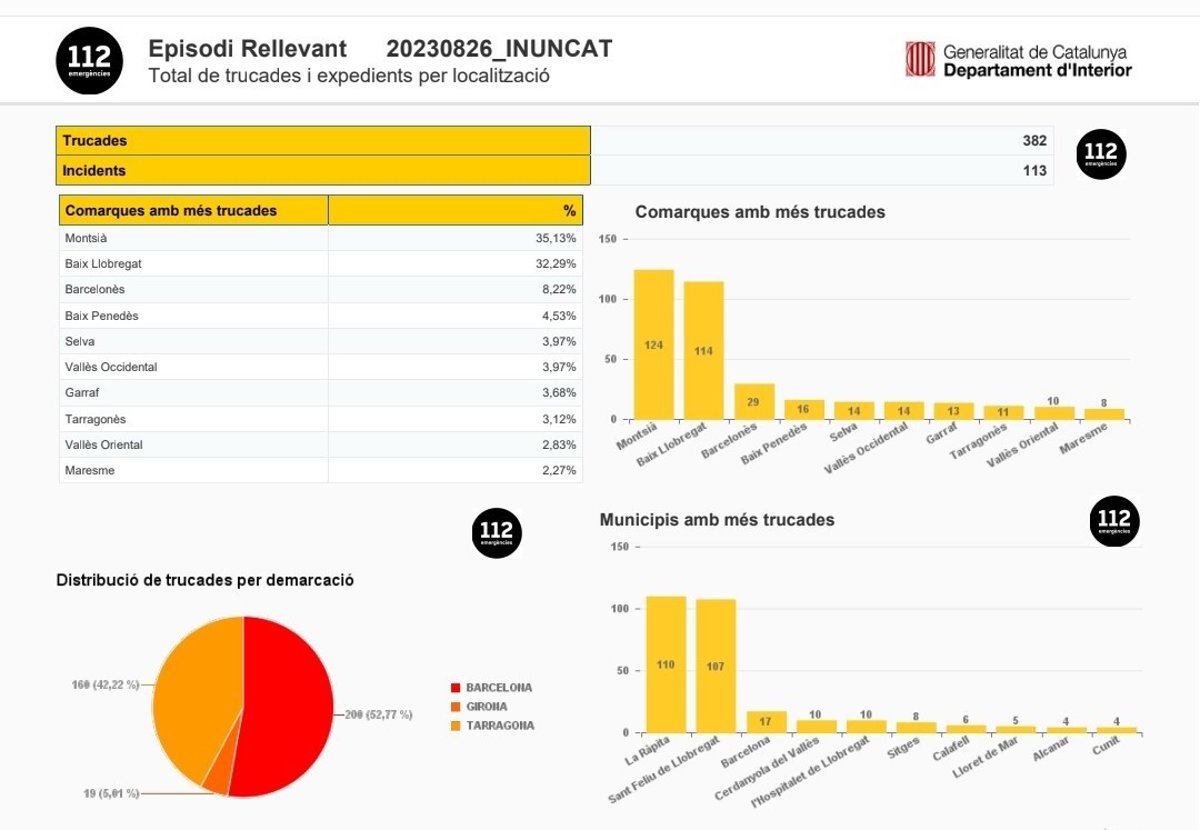Click the 112 logo beside the Trucades total

pyautogui.click(x=1101, y=155)
